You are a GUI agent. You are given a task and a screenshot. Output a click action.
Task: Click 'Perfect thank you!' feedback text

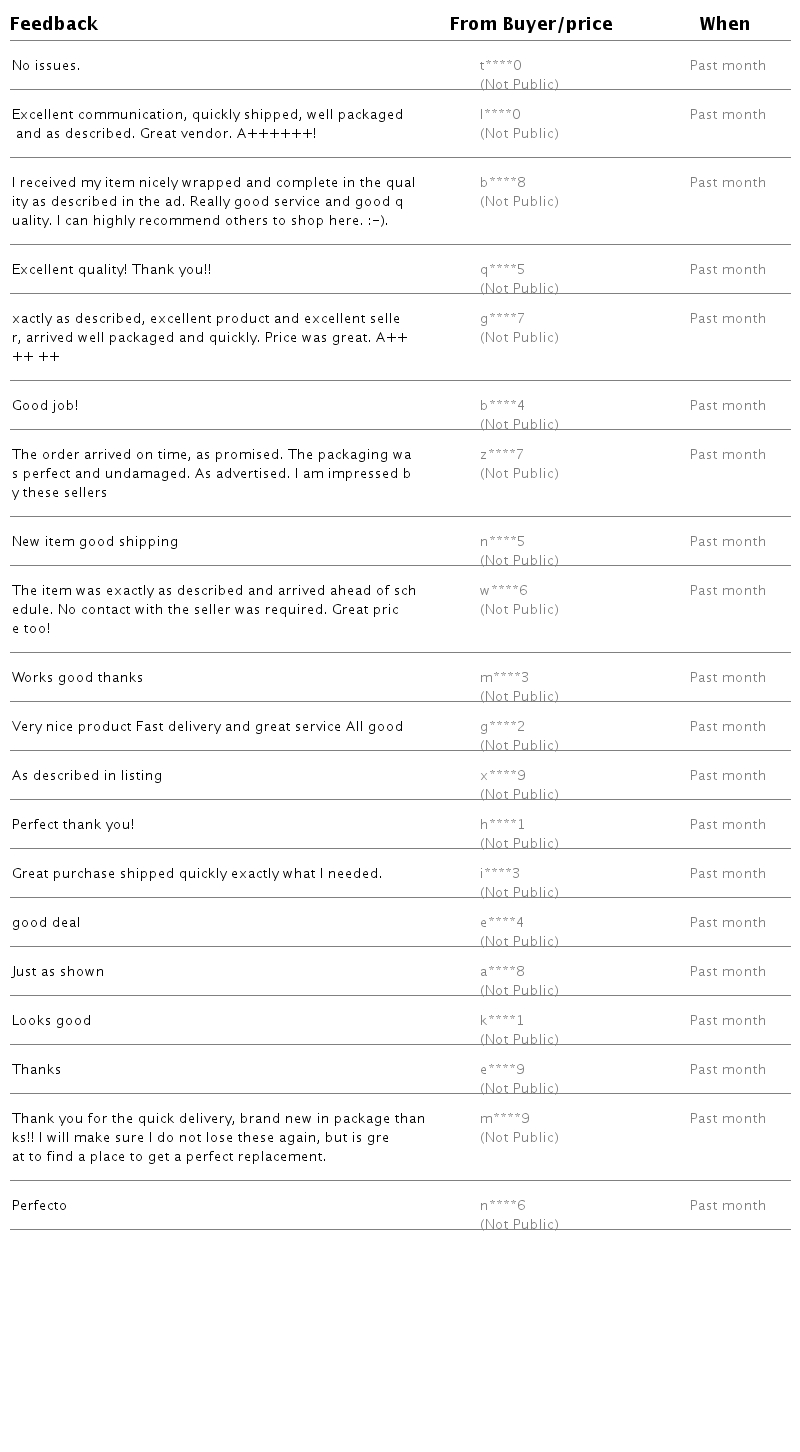[73, 825]
